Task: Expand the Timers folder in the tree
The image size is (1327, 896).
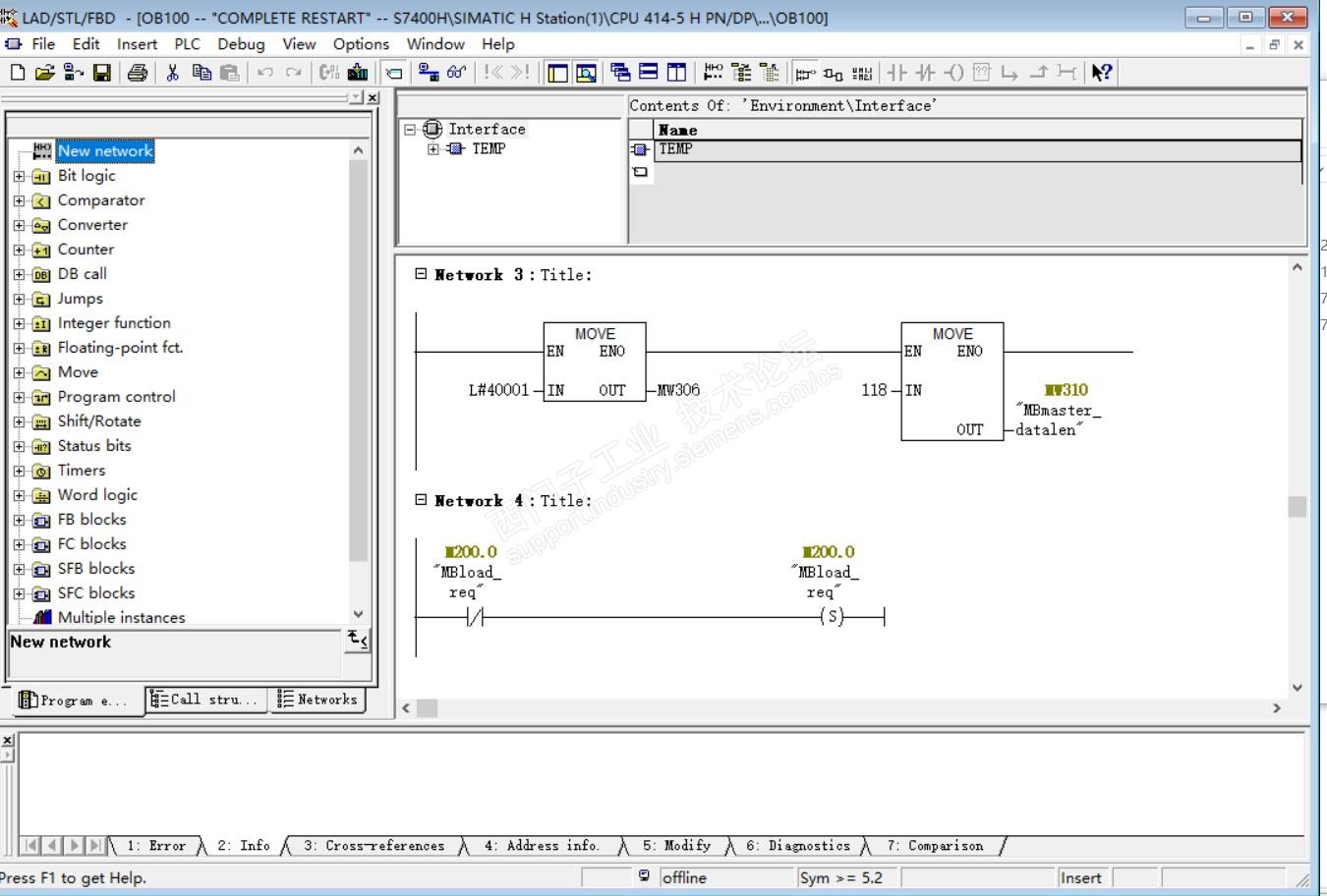Action: (19, 472)
